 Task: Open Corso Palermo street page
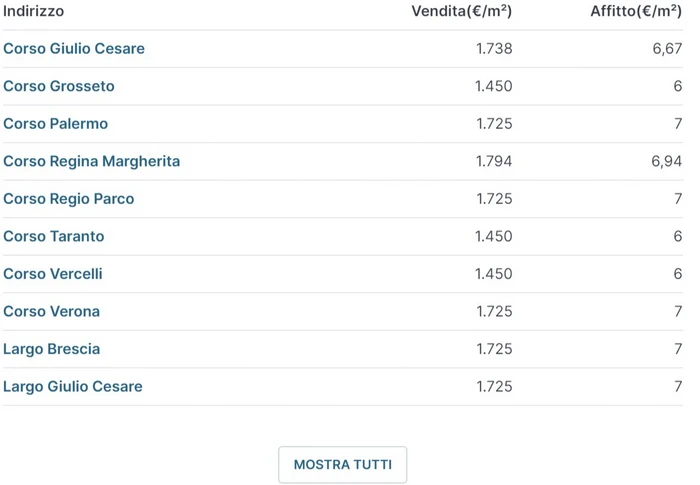coord(56,124)
